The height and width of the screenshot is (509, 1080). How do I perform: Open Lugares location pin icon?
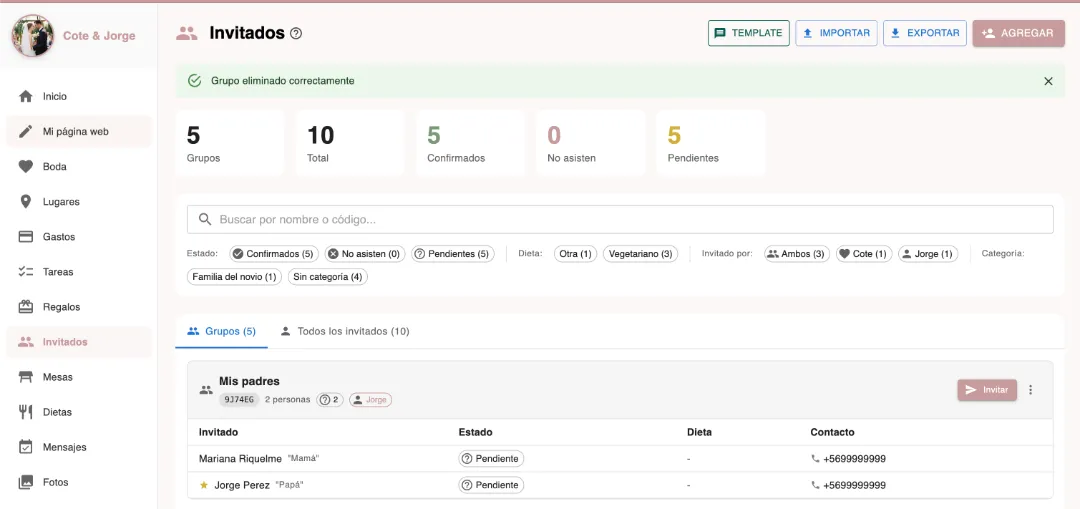25,202
